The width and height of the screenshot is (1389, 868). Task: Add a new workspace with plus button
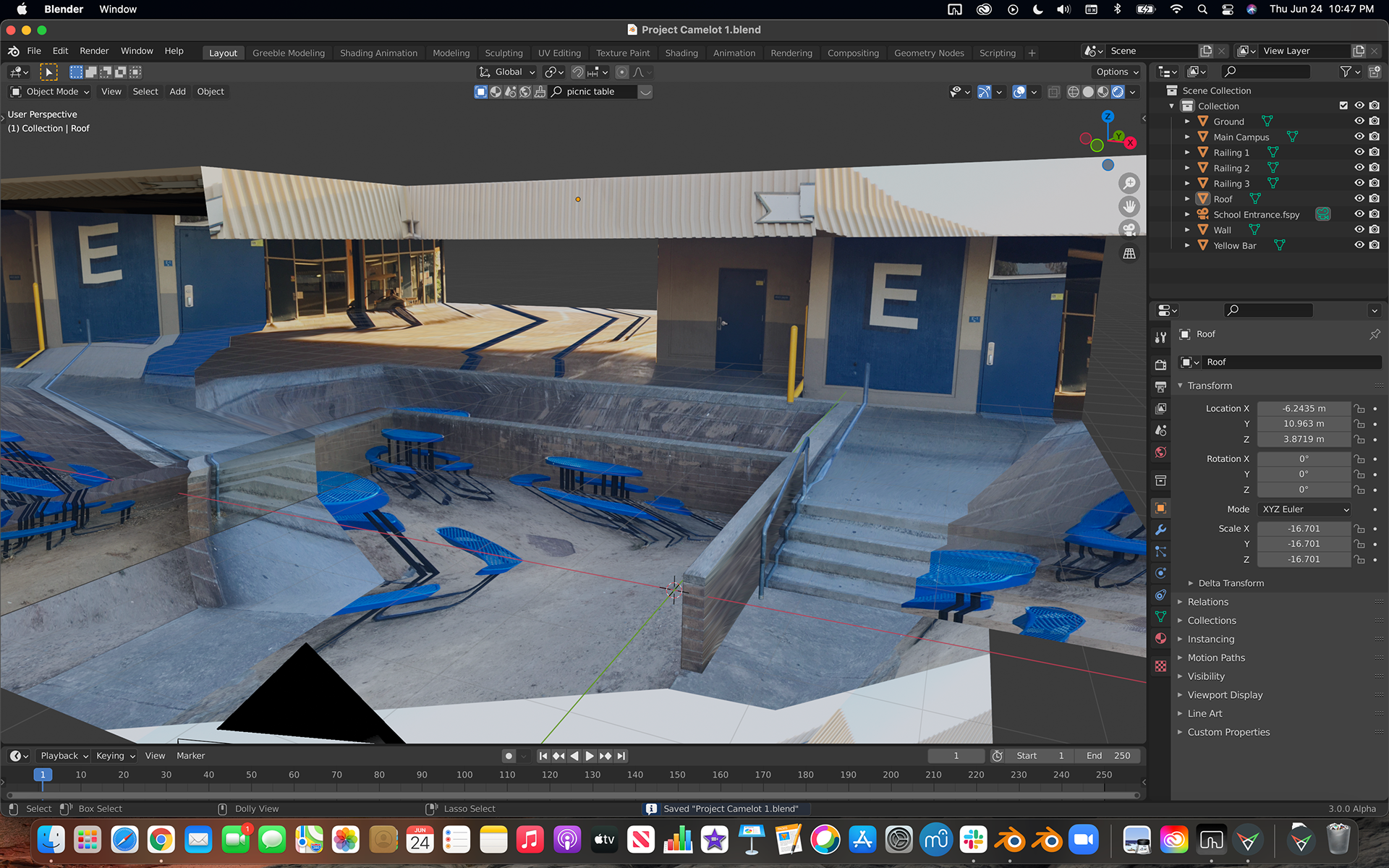tap(1032, 53)
